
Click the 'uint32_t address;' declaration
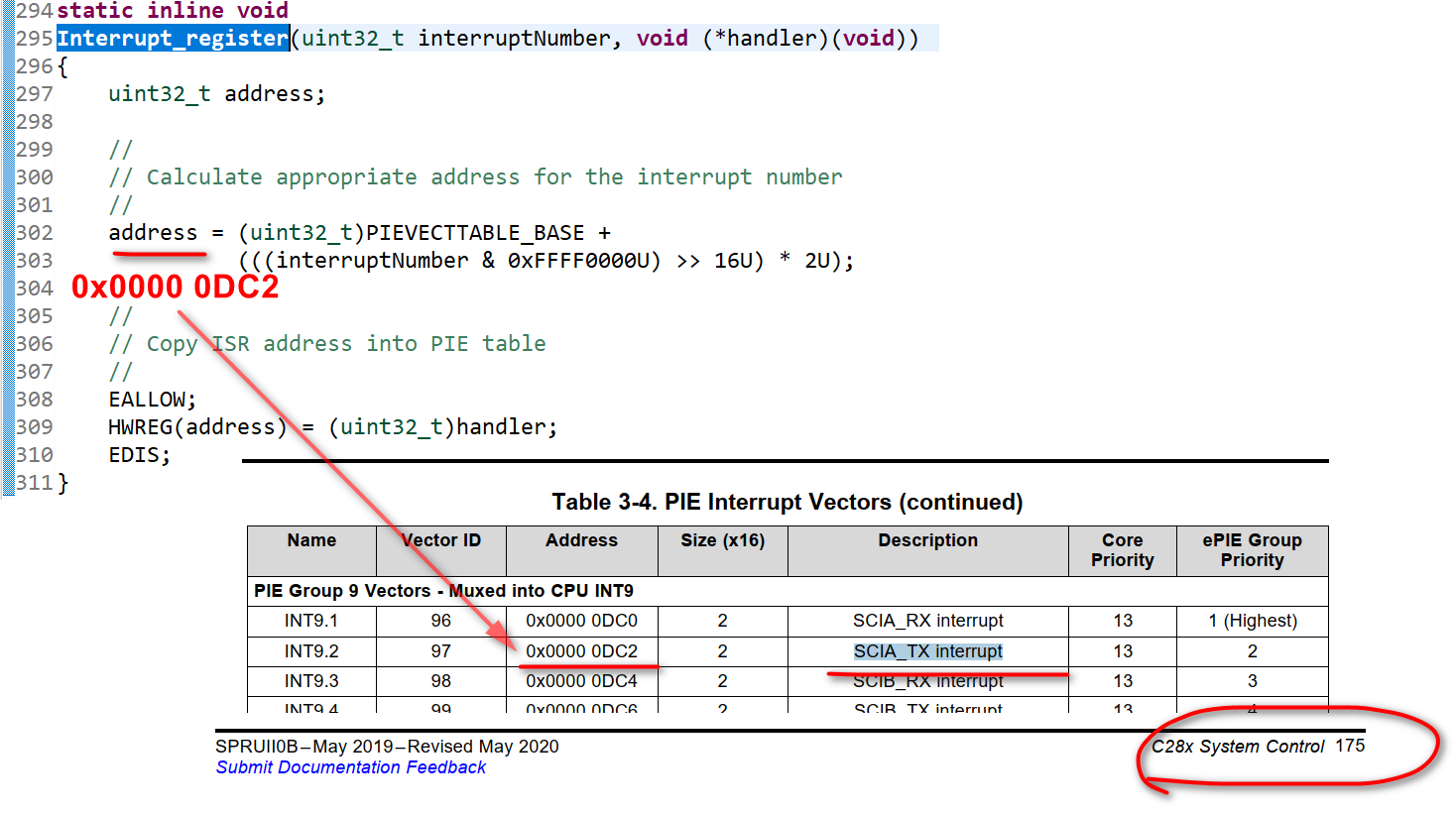point(216,94)
